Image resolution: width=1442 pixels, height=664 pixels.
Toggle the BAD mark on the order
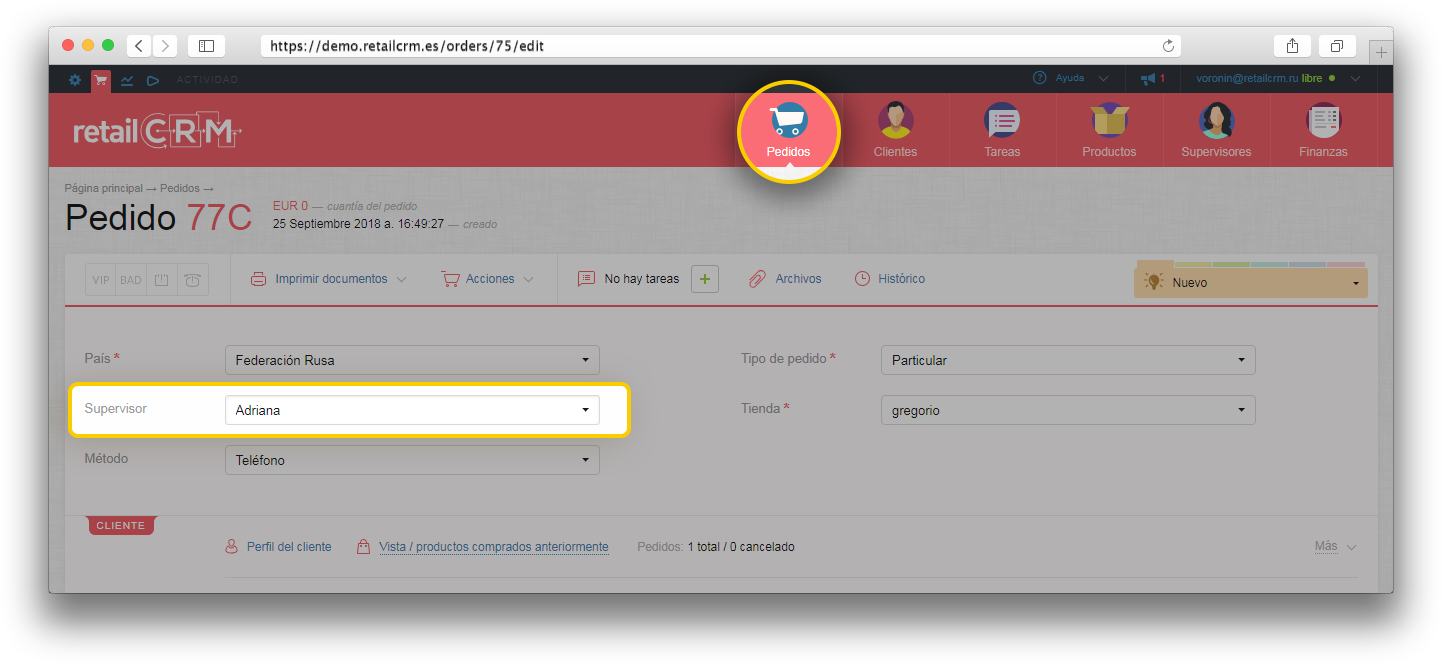(131, 280)
